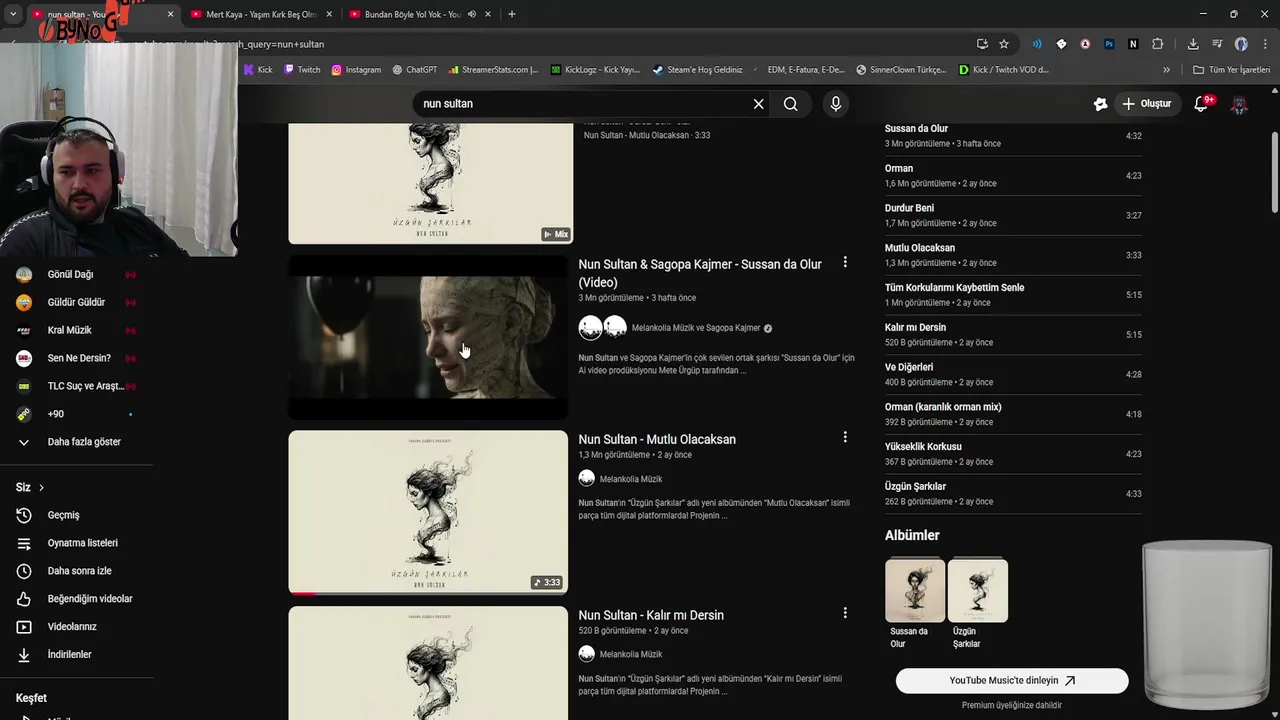Open the Melankolia Müzik ve Sagopa Kajmer channel
Image resolution: width=1280 pixels, height=720 pixels.
[x=696, y=328]
